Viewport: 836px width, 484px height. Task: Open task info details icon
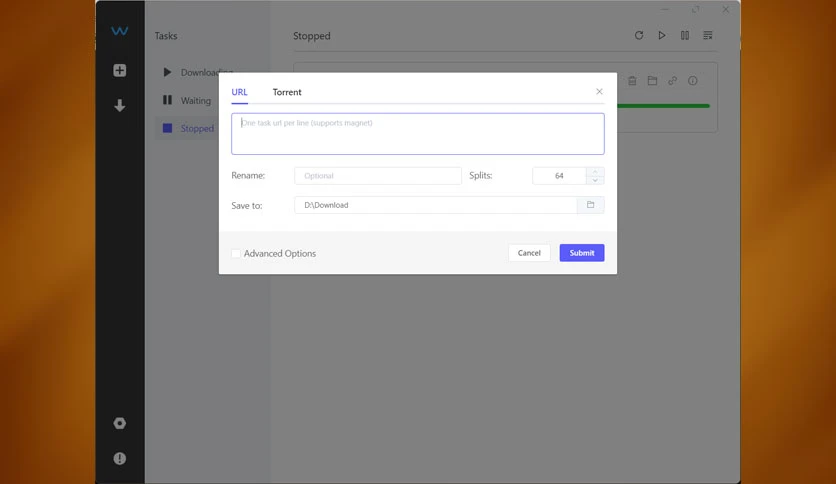693,81
